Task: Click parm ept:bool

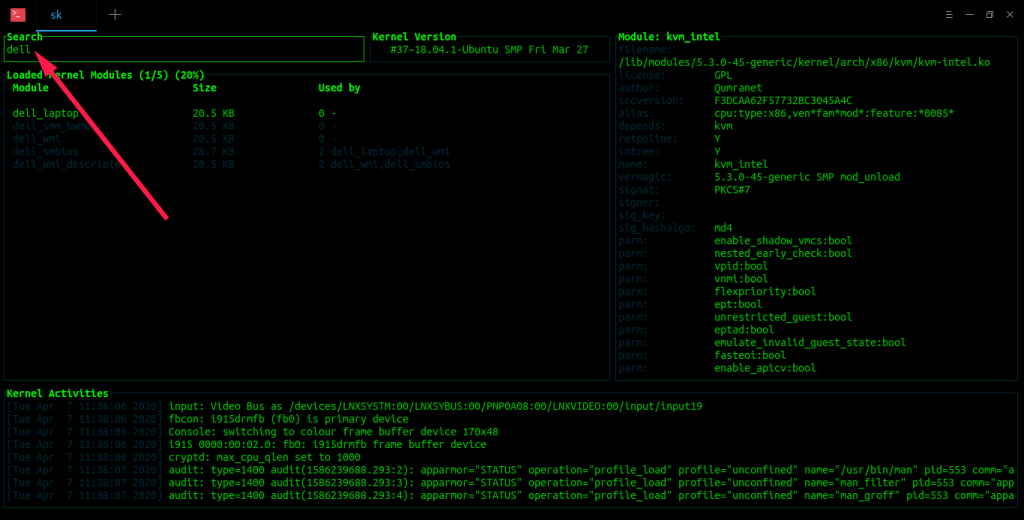Action: [x=738, y=304]
